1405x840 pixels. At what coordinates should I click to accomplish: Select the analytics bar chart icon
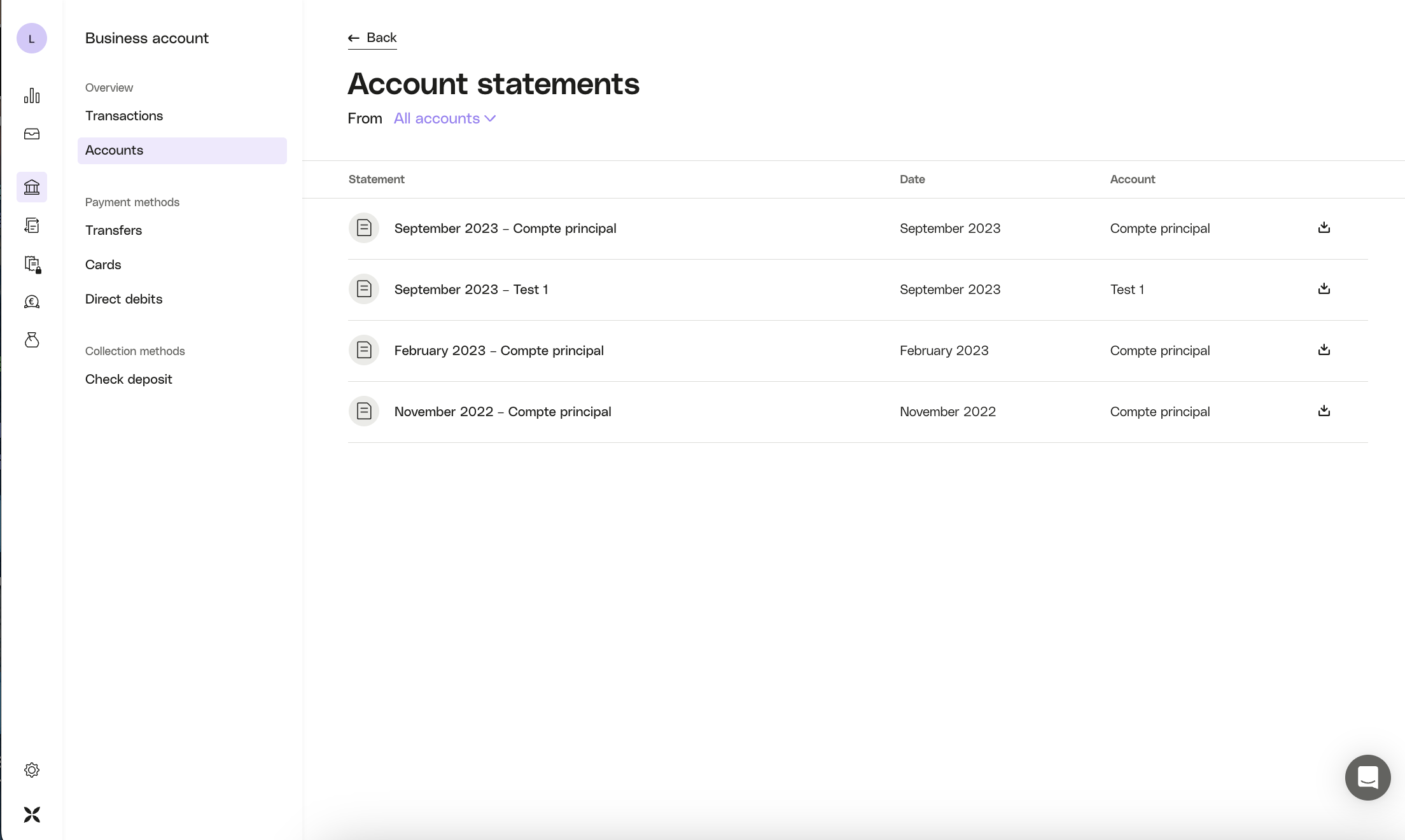(32, 95)
